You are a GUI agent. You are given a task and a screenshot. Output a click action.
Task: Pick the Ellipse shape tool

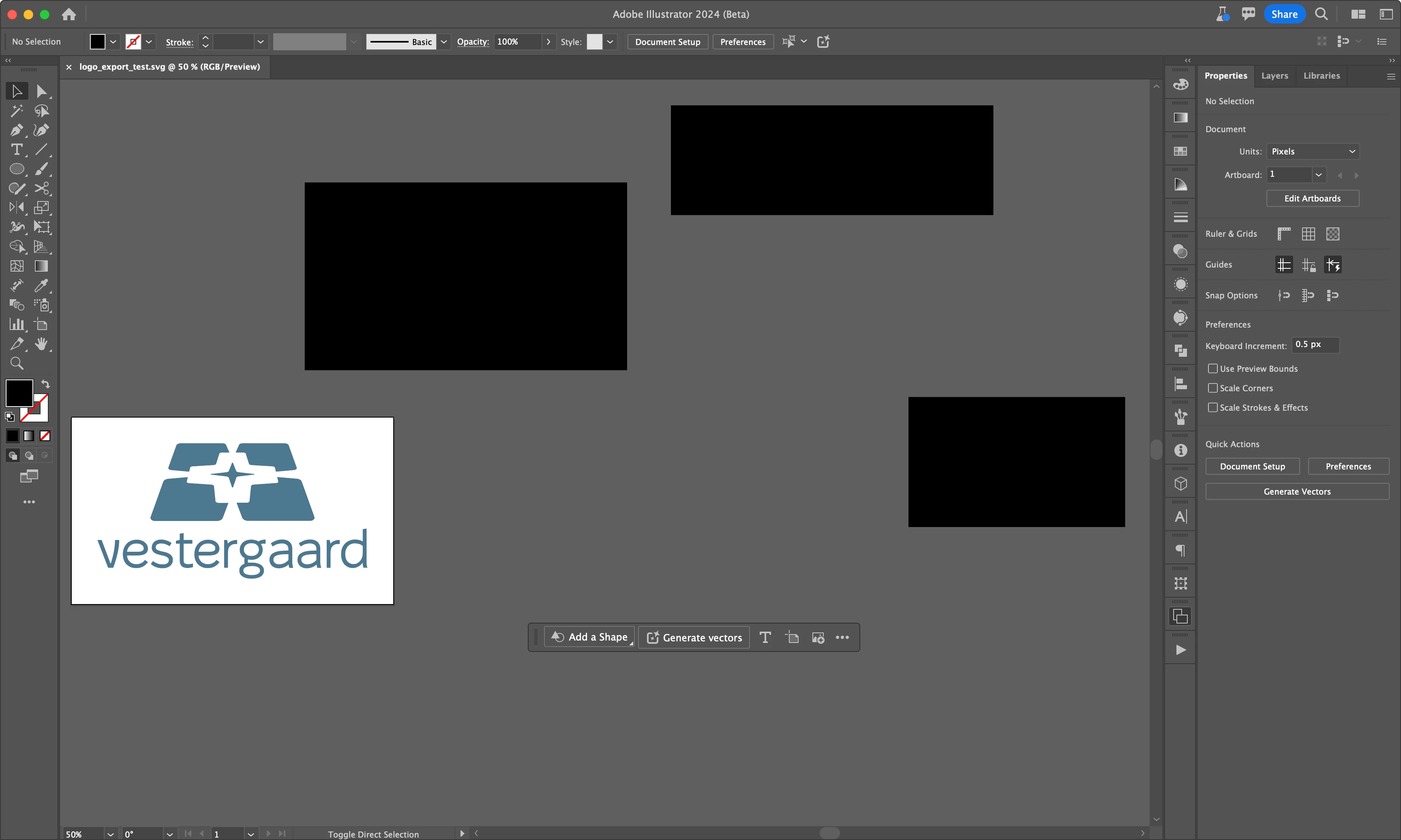click(x=16, y=169)
